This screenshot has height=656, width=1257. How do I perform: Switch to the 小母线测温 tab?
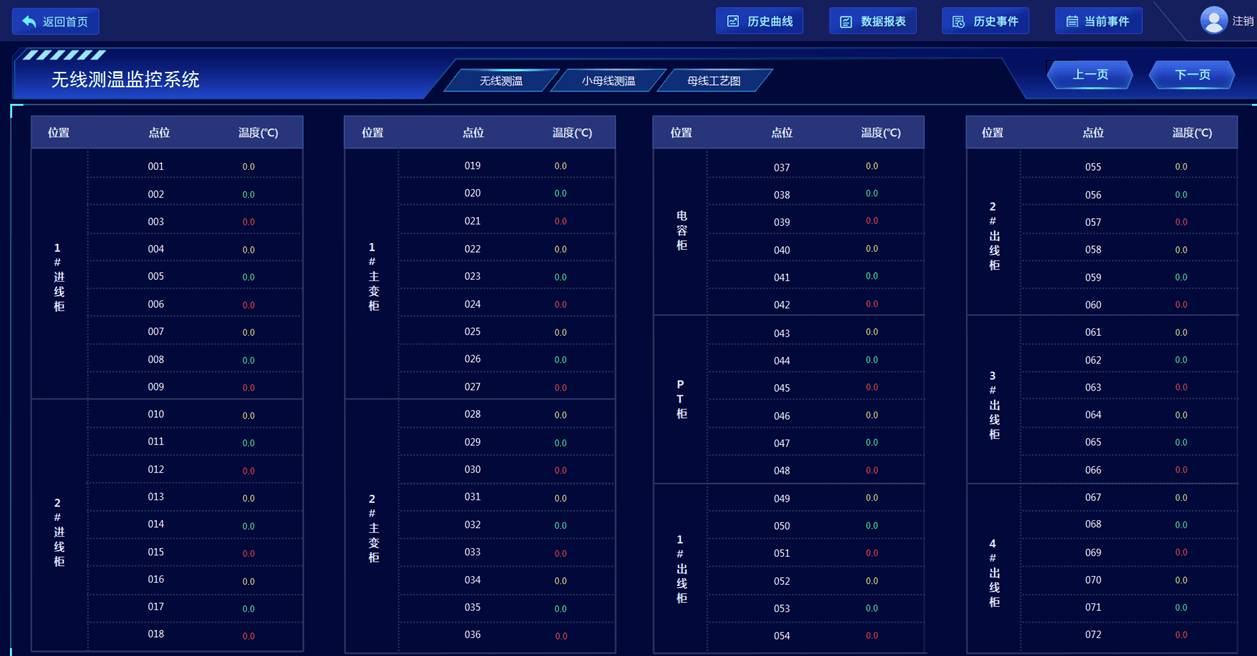[x=609, y=81]
